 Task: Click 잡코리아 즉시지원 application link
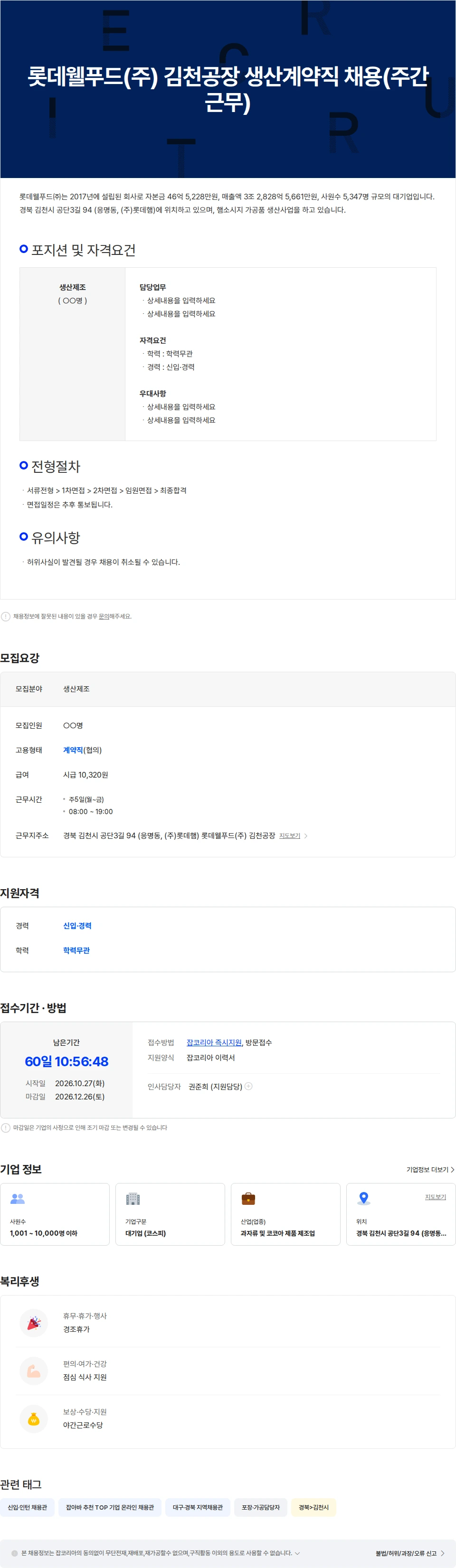pos(214,1042)
